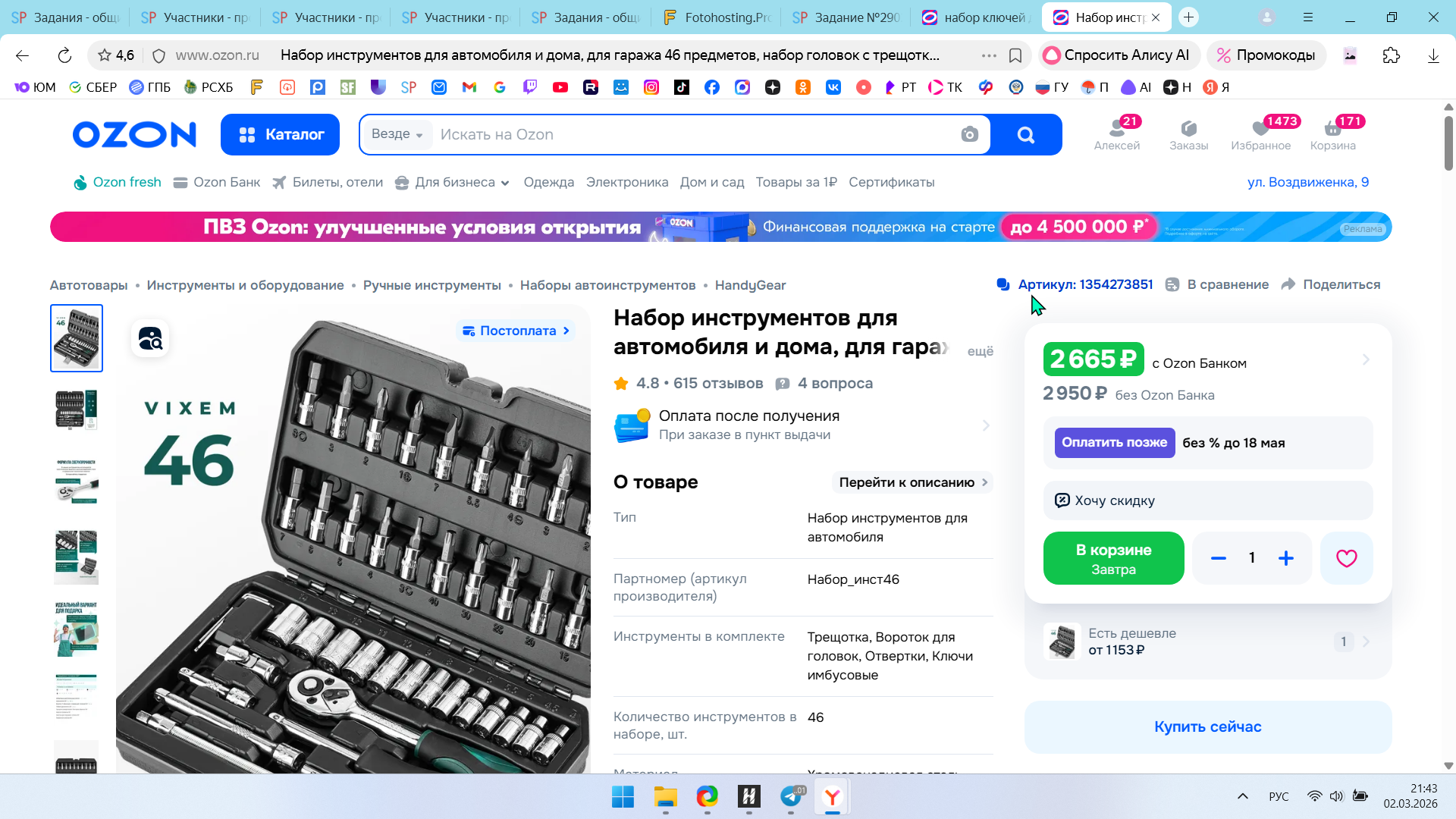Screen dimensions: 1456x819
Task: Click the blue search magnifier button
Action: (x=1025, y=135)
